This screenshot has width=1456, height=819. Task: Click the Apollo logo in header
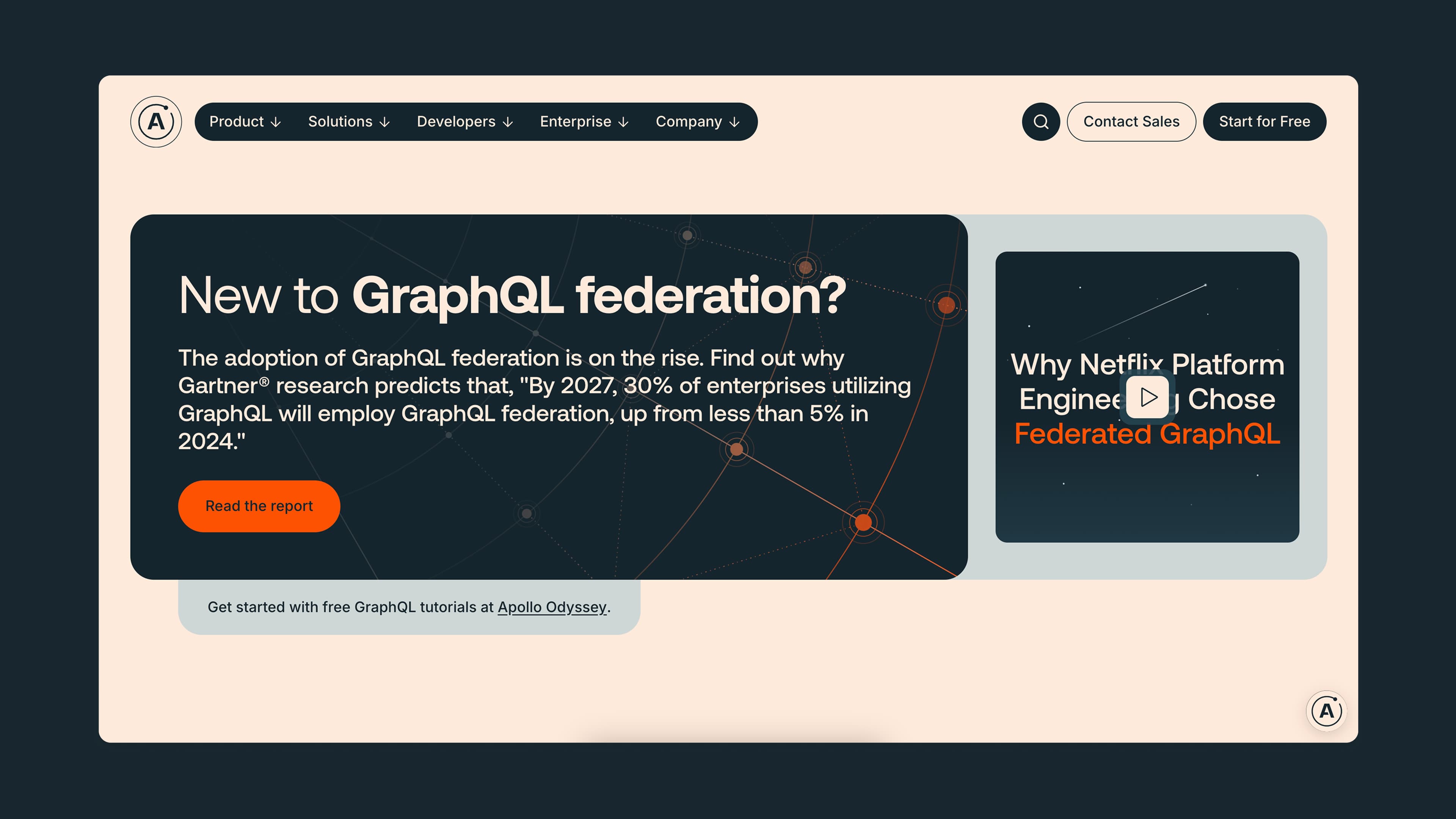coord(156,121)
